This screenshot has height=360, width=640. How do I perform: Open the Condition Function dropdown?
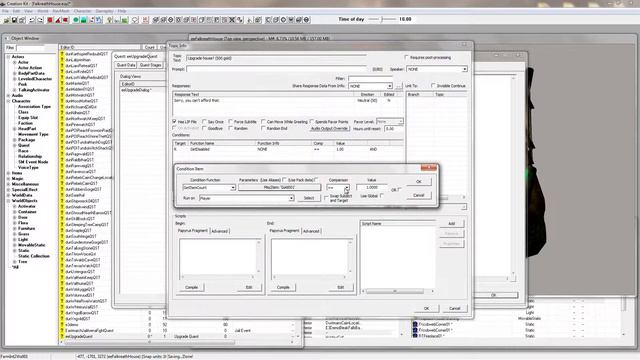coord(233,188)
